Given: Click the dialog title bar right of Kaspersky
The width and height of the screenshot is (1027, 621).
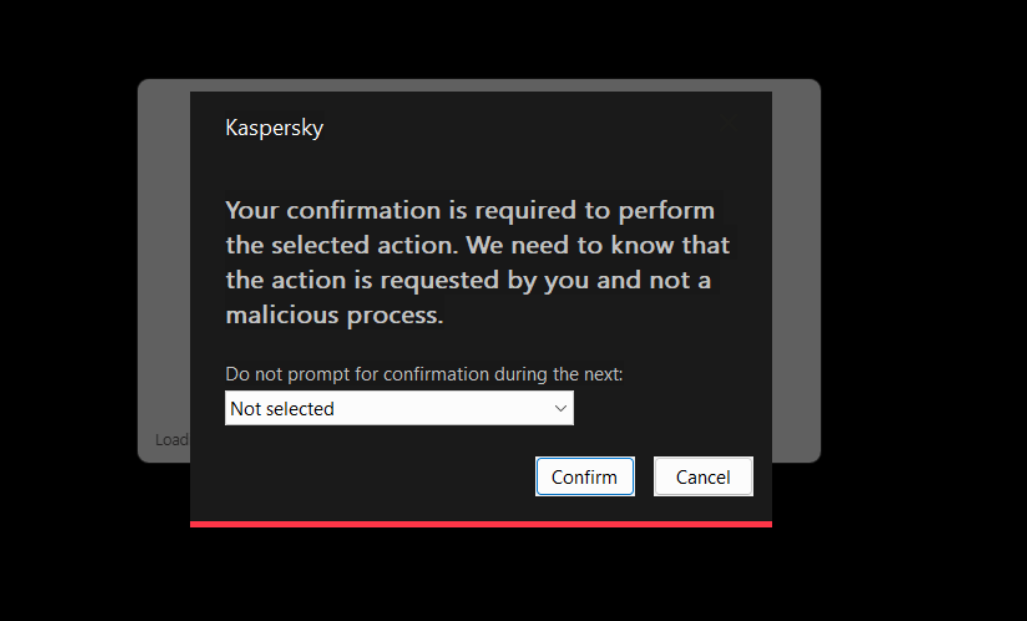Looking at the screenshot, I should 500,128.
